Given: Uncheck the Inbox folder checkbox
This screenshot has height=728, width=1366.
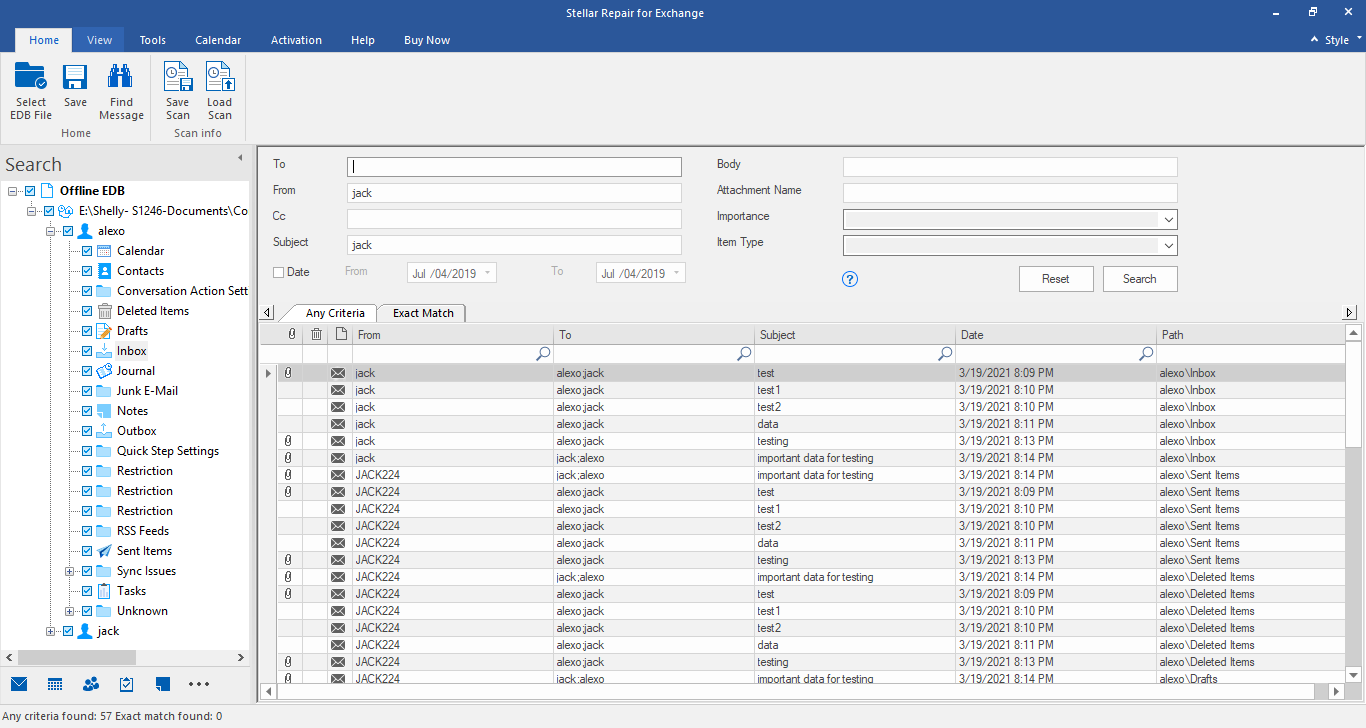Looking at the screenshot, I should 87,351.
